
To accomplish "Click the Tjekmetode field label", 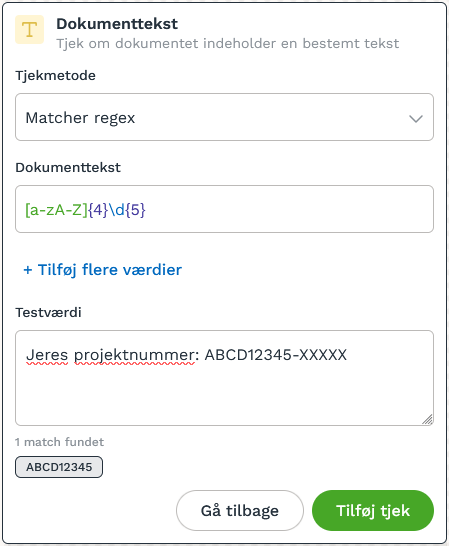I will click(x=55, y=76).
